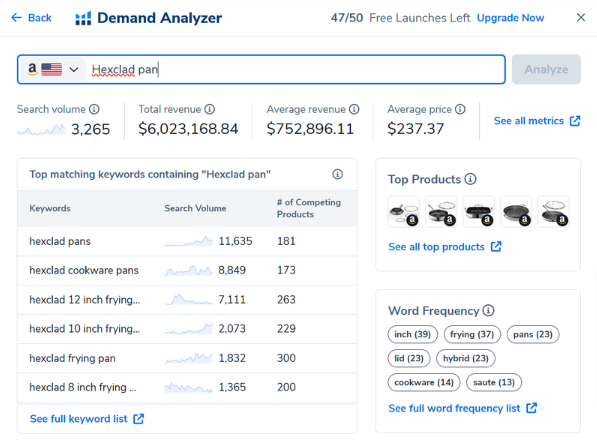Screen dimensions: 597x442
Task: Click the lid (23) word chip
Action: point(409,358)
